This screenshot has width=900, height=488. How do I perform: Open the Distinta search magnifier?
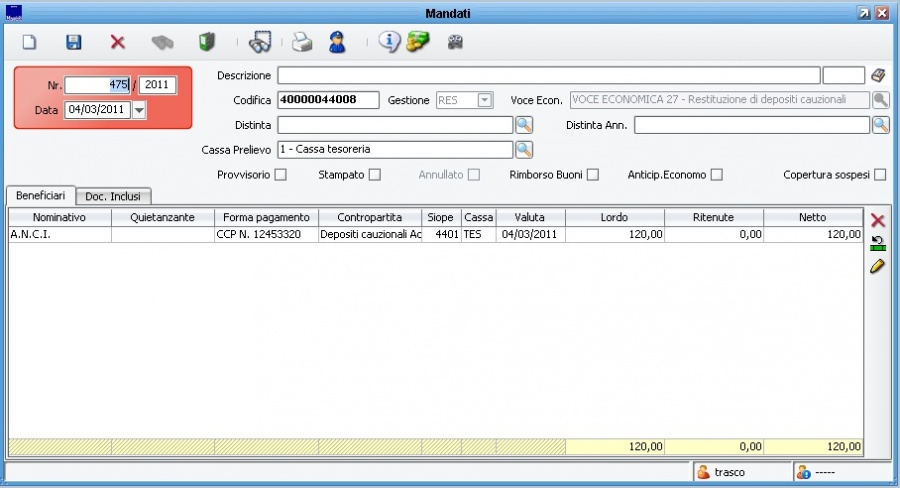click(524, 125)
